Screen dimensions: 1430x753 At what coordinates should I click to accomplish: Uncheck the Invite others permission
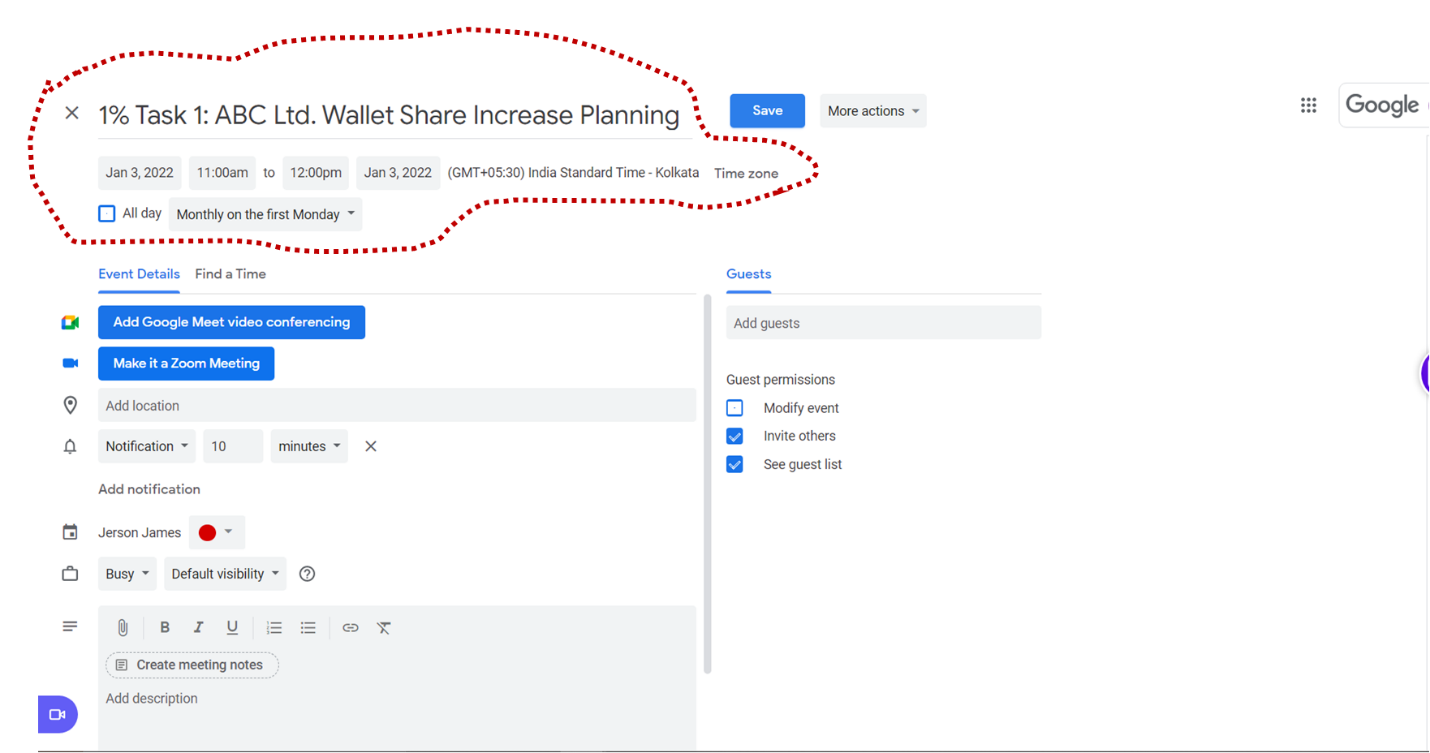click(735, 436)
